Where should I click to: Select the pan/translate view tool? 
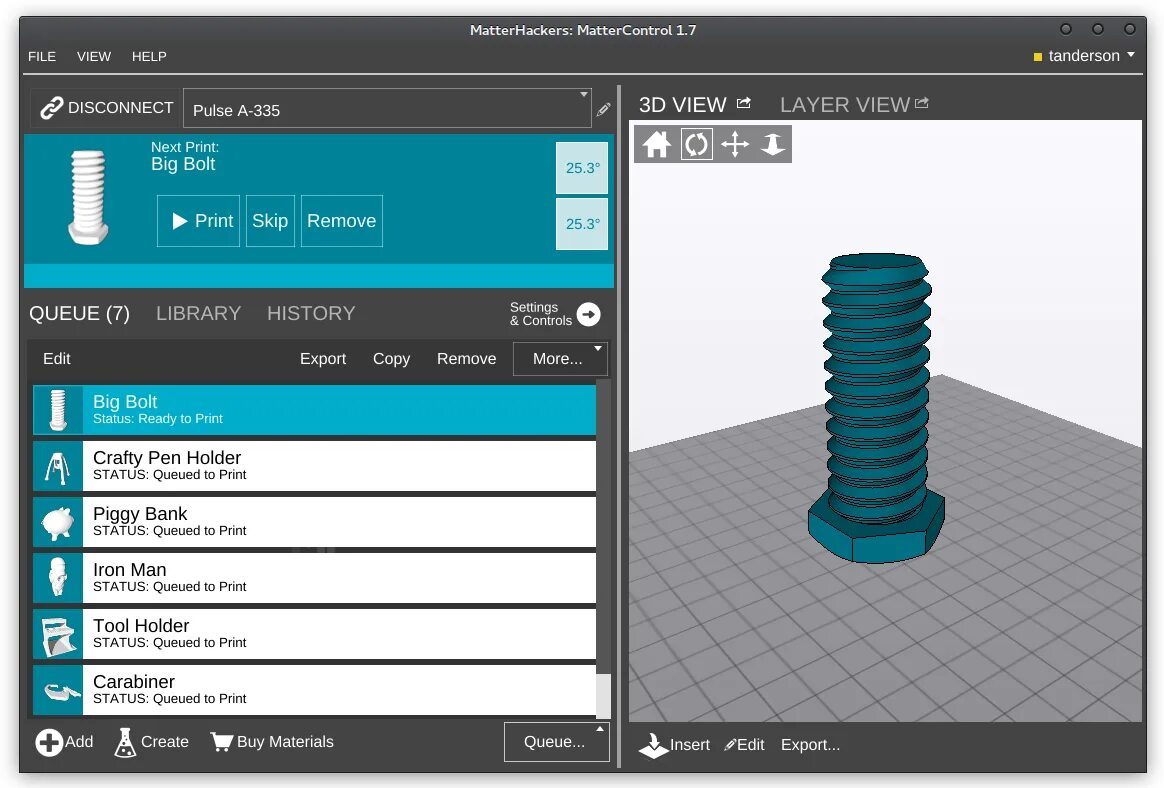735,144
